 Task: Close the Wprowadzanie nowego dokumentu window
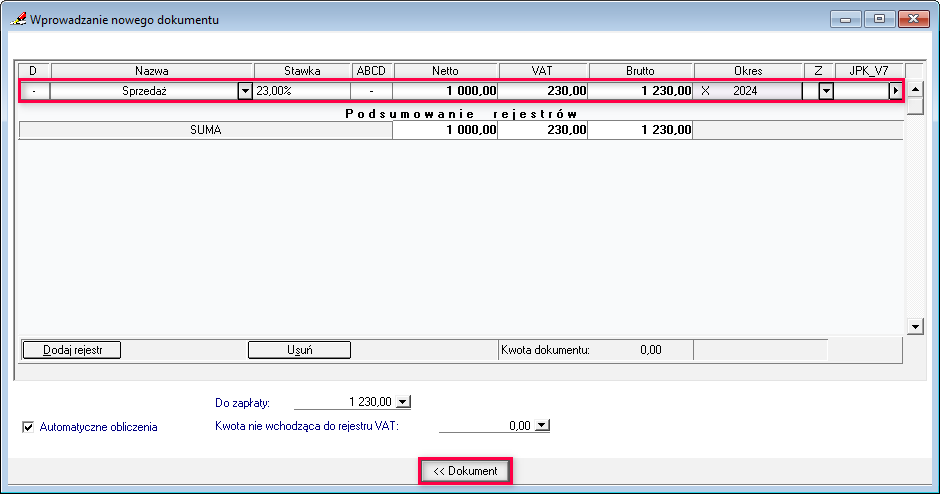[x=914, y=19]
